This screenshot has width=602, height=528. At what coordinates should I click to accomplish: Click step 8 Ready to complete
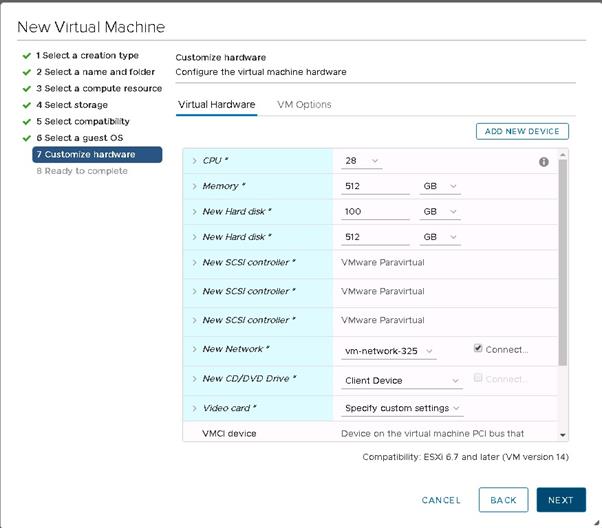tap(82, 171)
